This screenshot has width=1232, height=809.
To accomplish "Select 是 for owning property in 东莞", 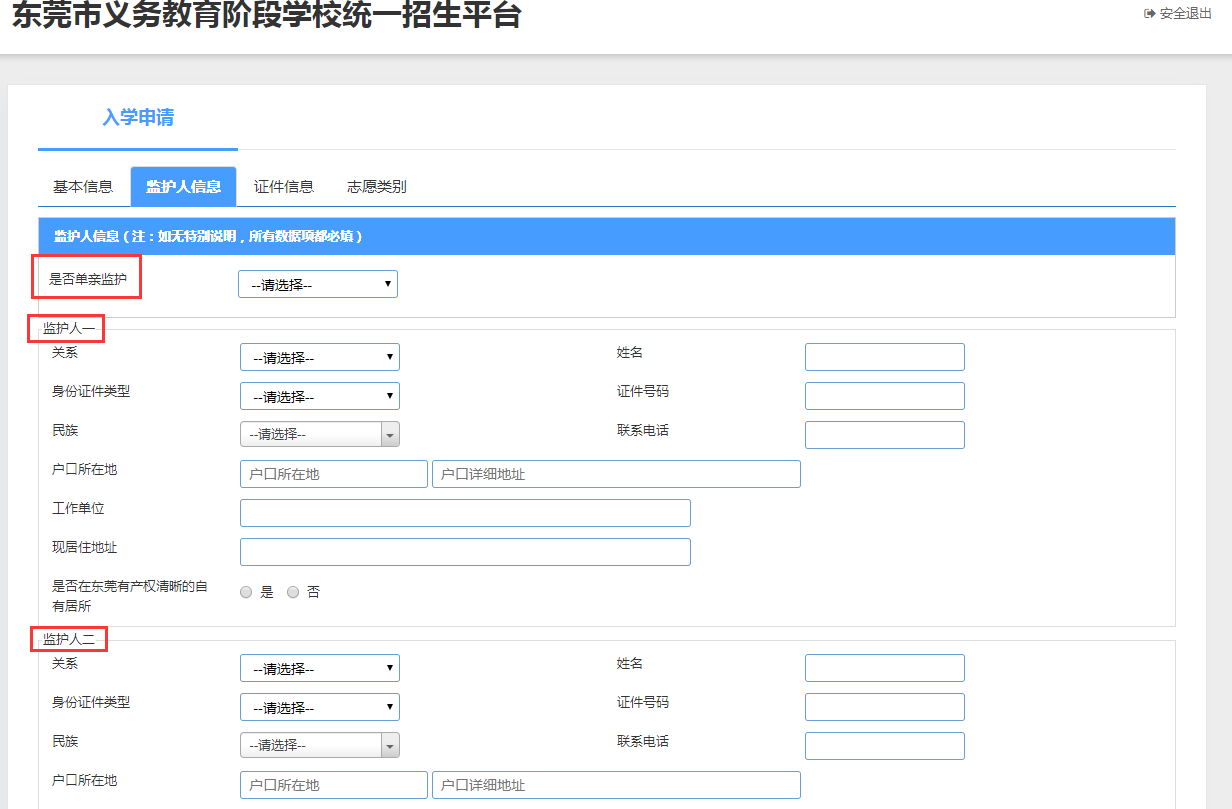I will tap(246, 592).
